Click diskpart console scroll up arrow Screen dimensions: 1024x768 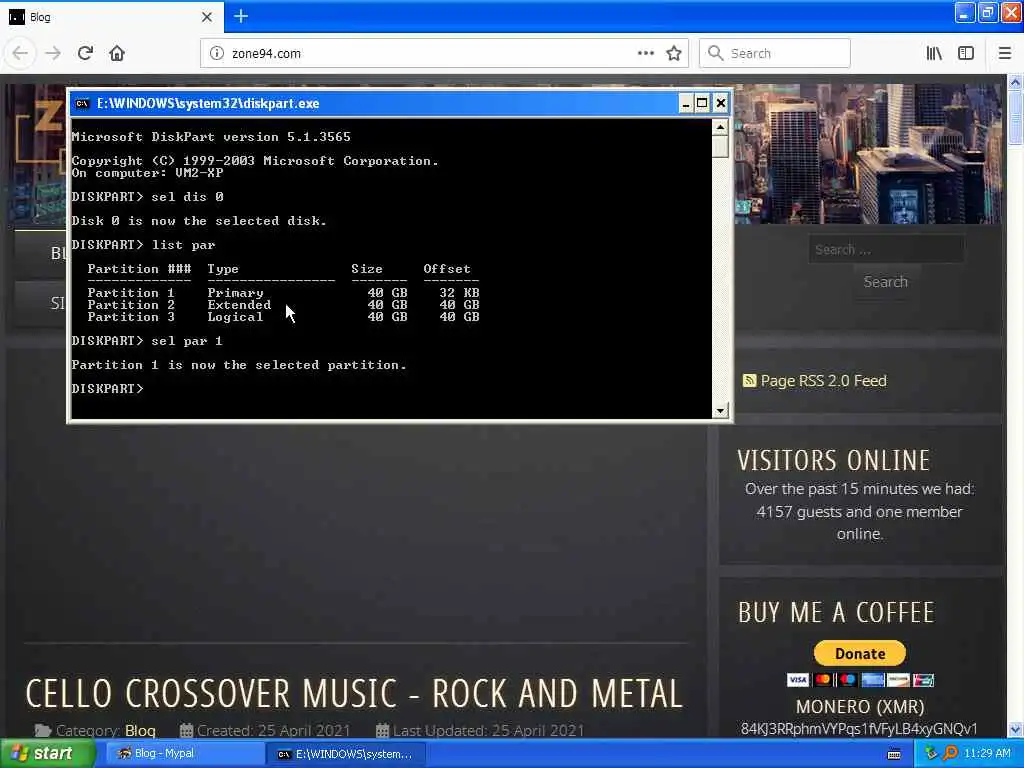[x=720, y=127]
